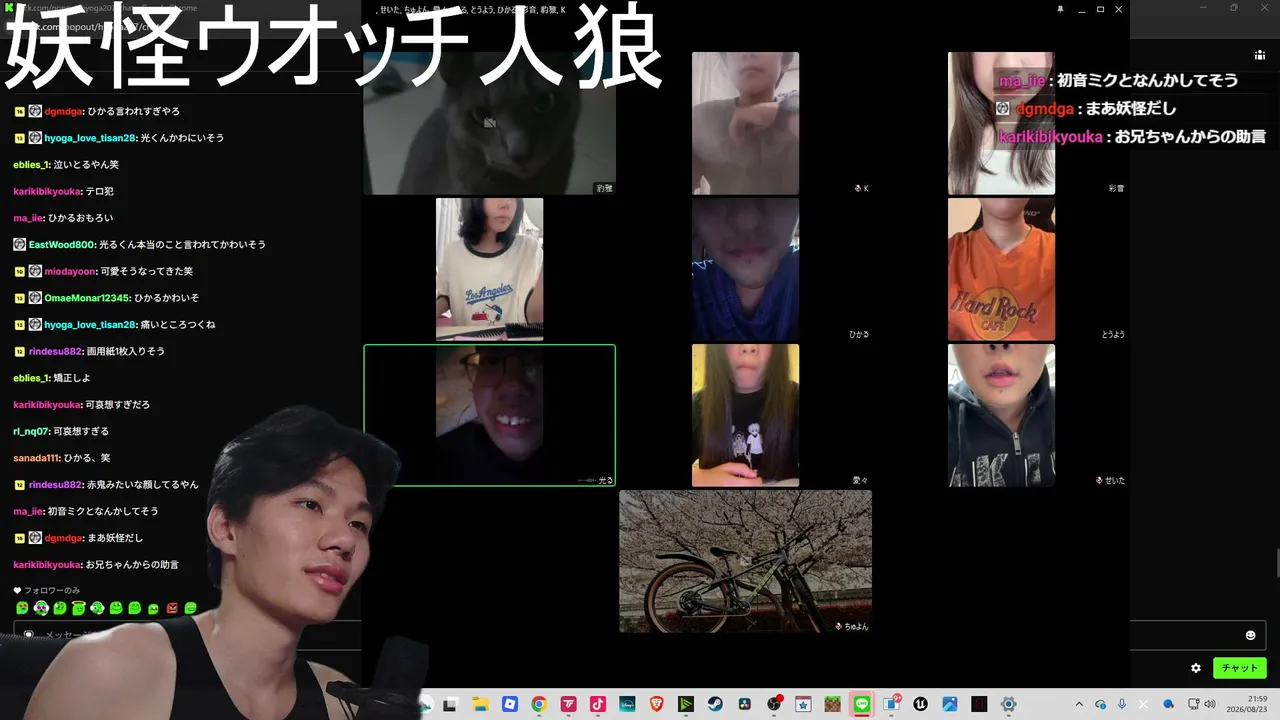This screenshot has width=1280, height=720.
Task: Open Steam from the taskbar
Action: (716, 704)
